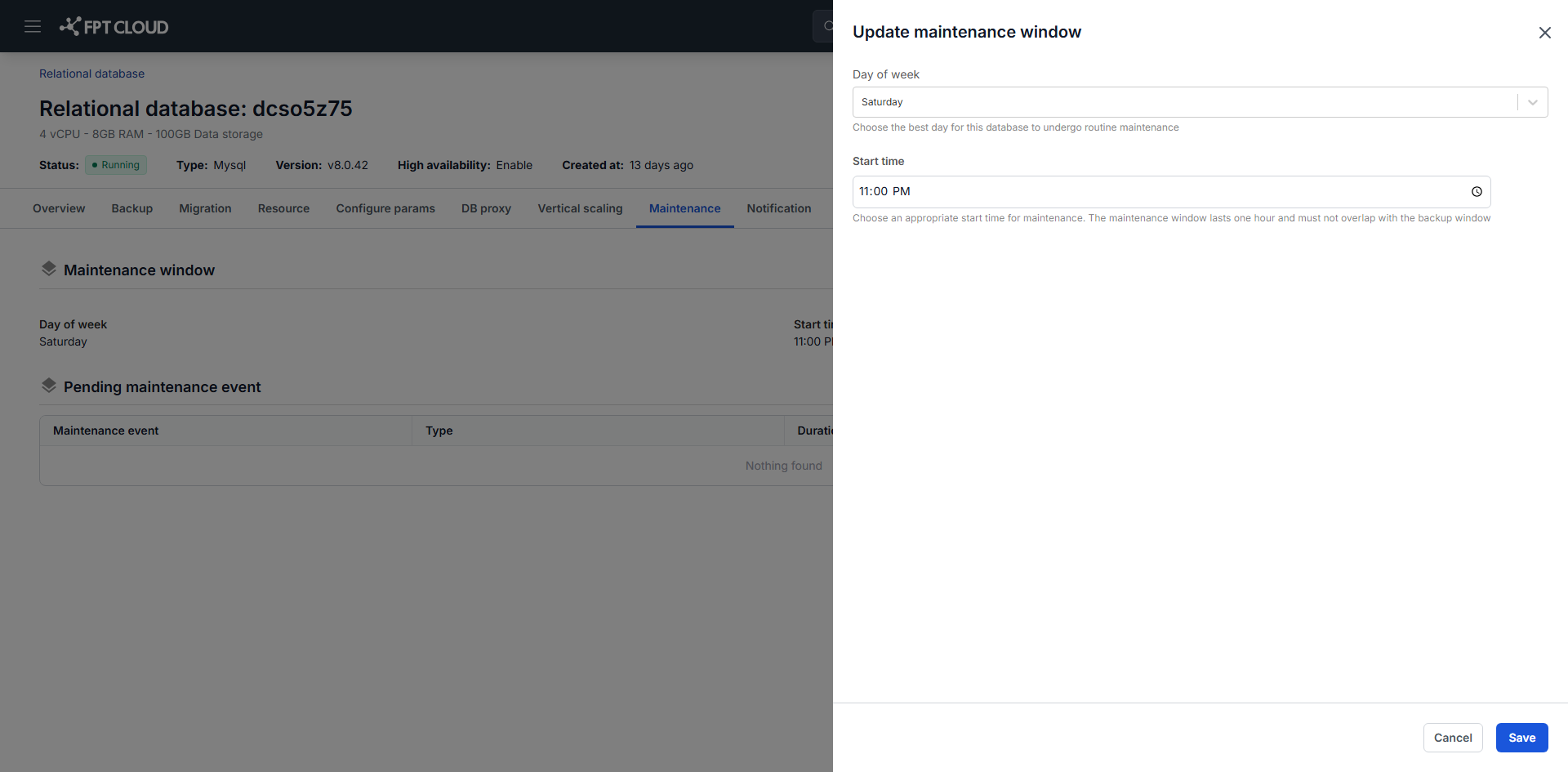Switch to the DB proxy tab
The height and width of the screenshot is (772, 1568).
point(486,208)
